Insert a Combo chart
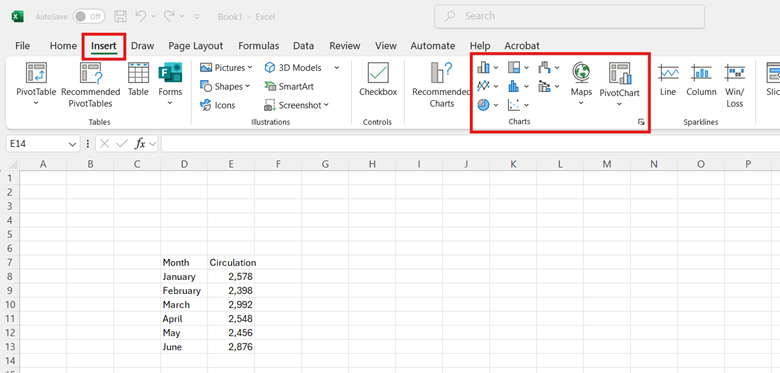Viewport: 780px width, 373px height. 544,87
